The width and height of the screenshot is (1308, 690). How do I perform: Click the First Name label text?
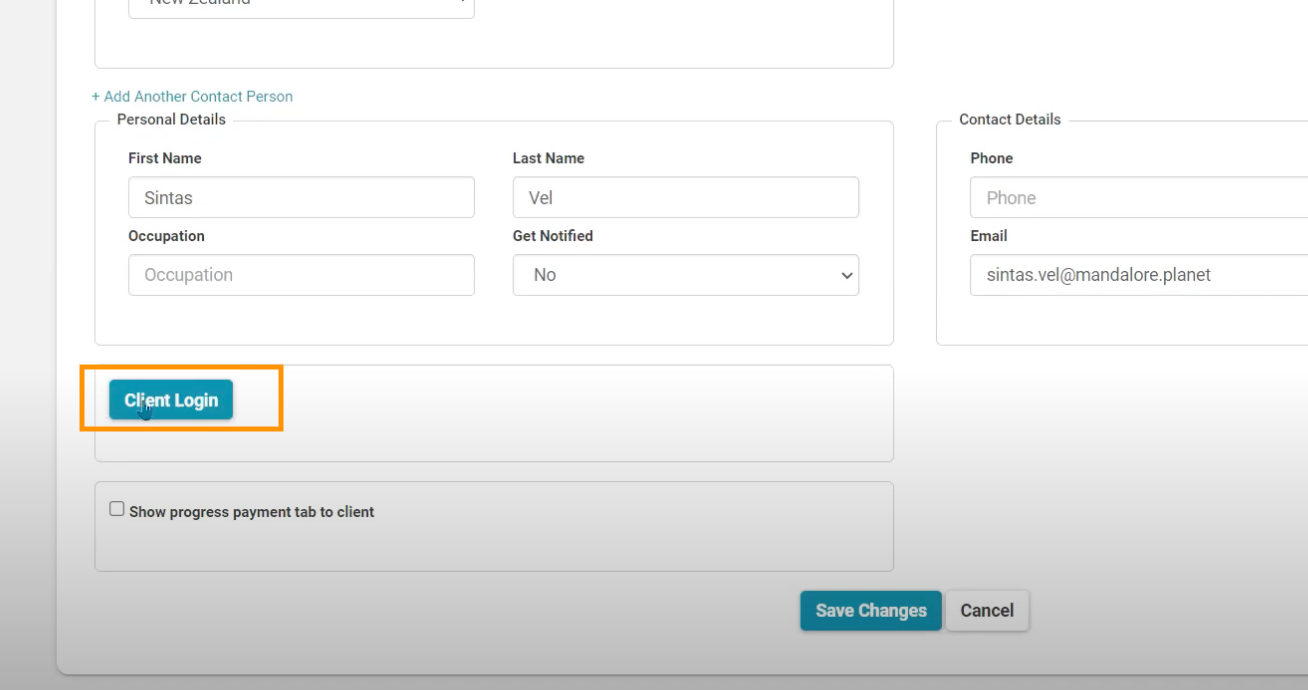point(165,158)
